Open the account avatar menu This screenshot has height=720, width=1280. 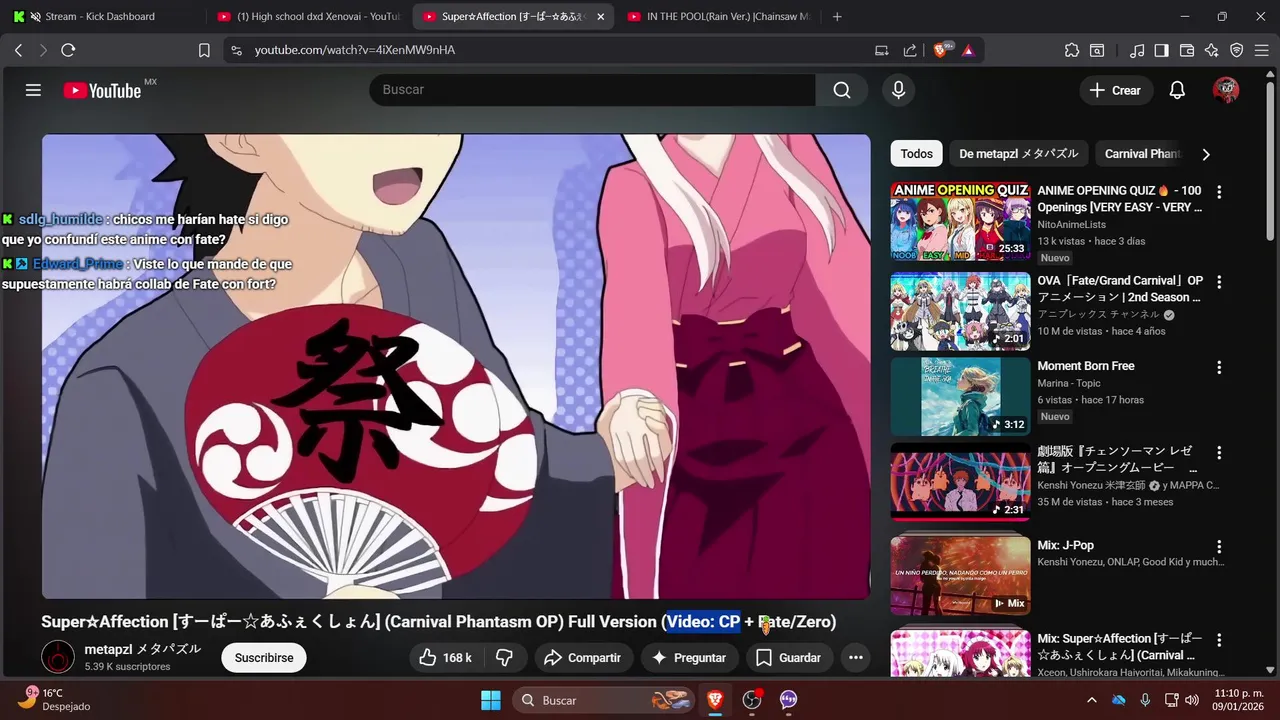click(1226, 90)
